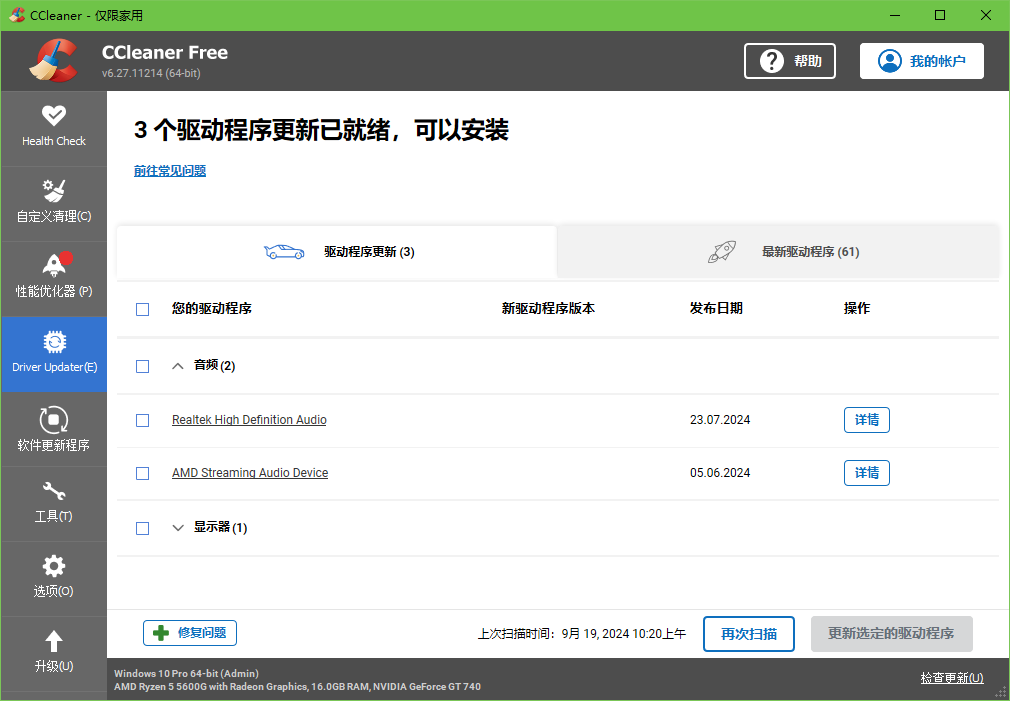The image size is (1010, 701).
Task: Open the 选项 settings section
Action: click(54, 578)
